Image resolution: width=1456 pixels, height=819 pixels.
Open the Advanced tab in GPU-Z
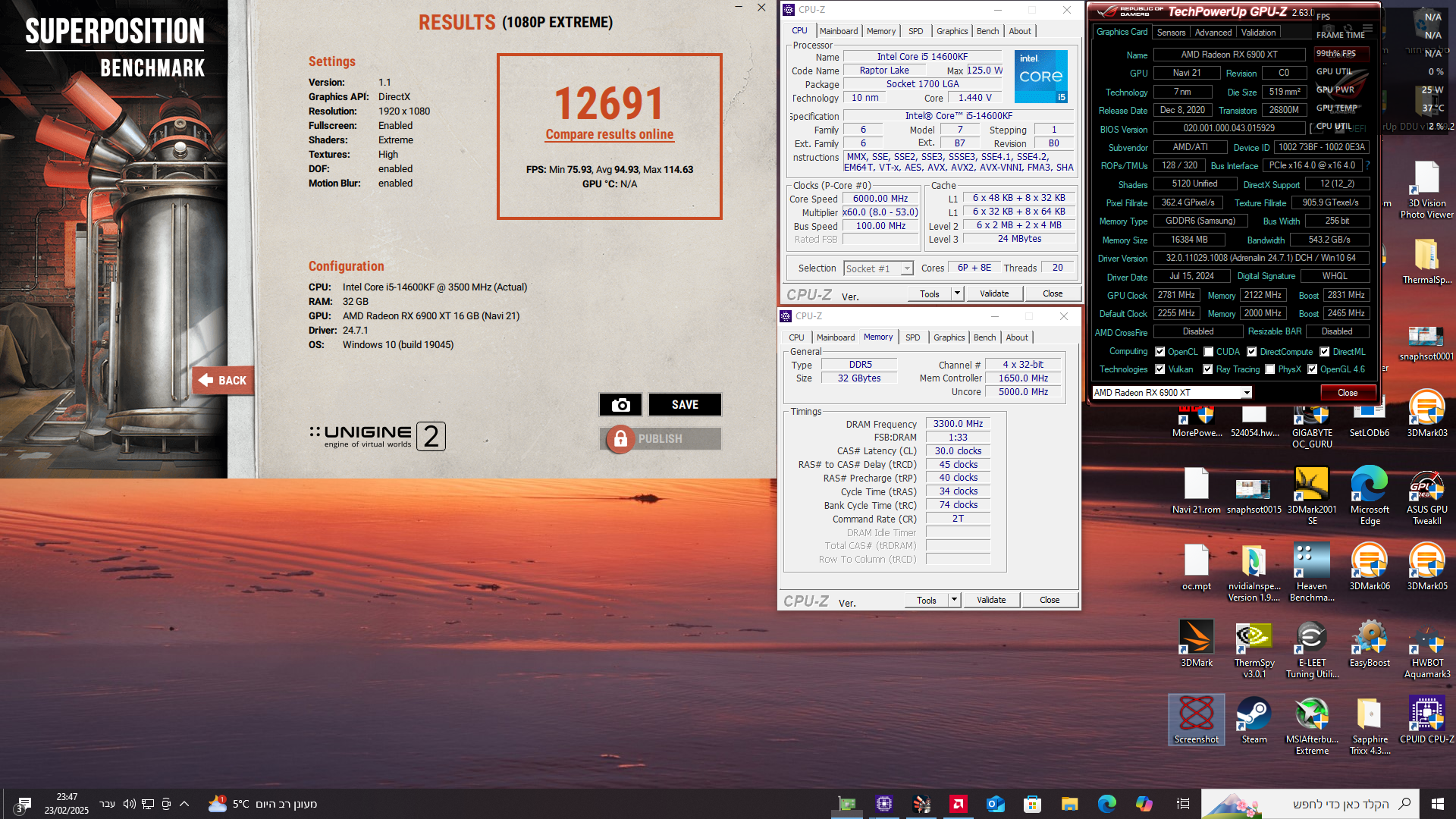click(x=1213, y=33)
